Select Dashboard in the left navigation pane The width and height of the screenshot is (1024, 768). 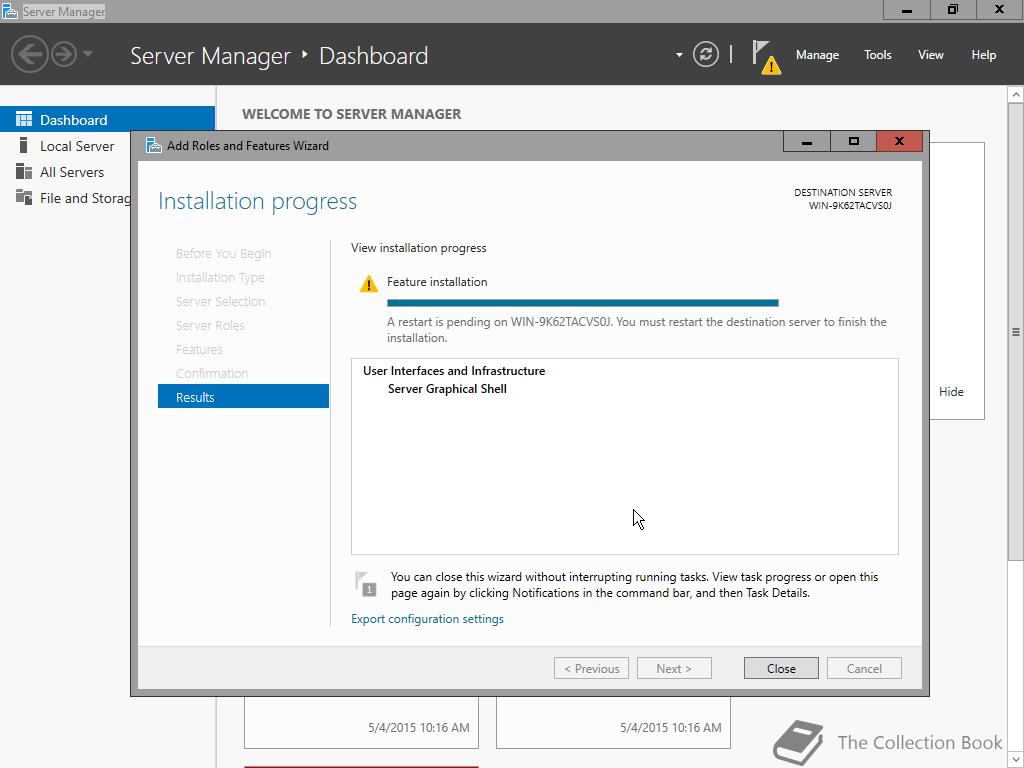click(107, 120)
